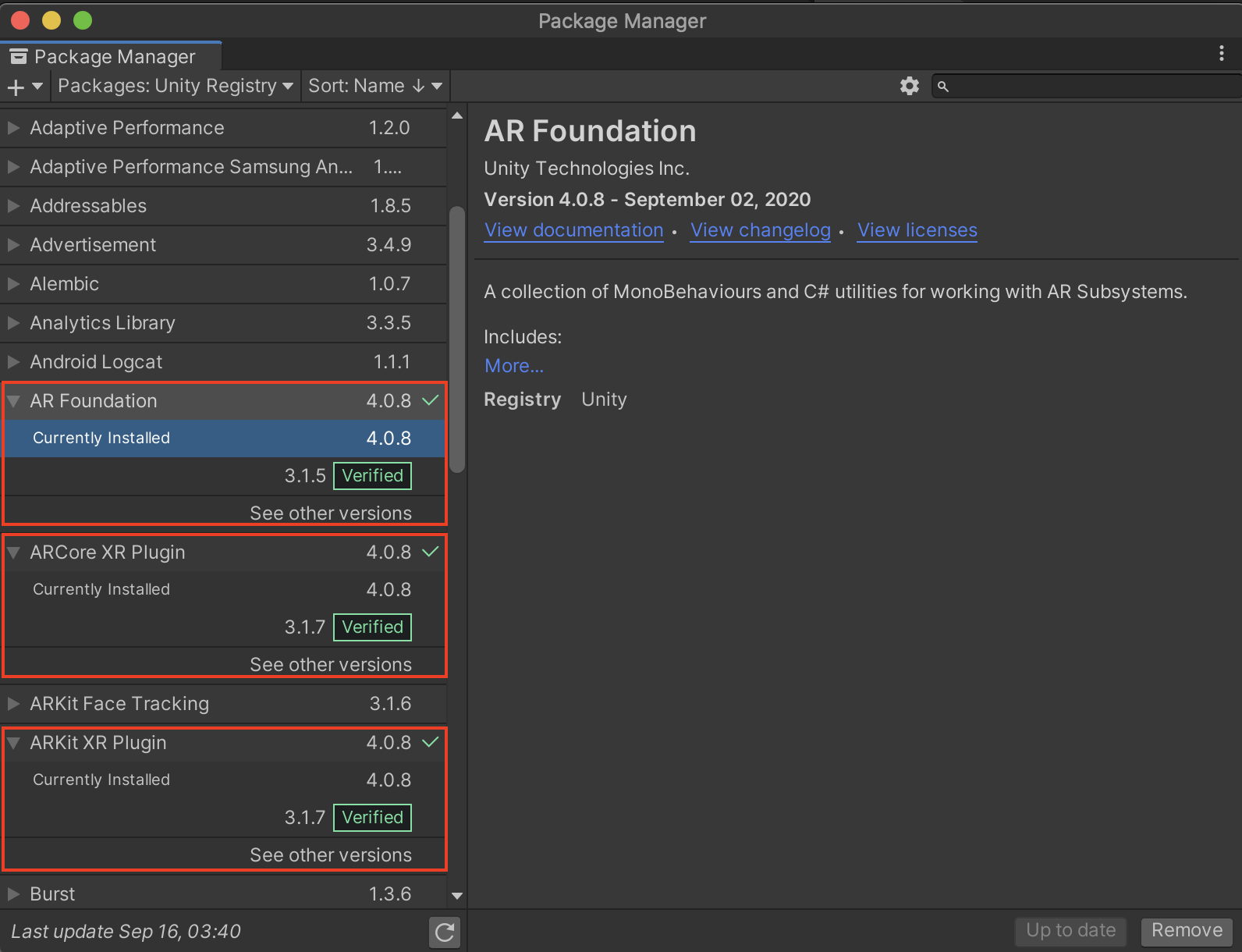Screen dimensions: 1242x952
Task: Collapse the ARCore XR Plugin entry
Action: point(13,552)
